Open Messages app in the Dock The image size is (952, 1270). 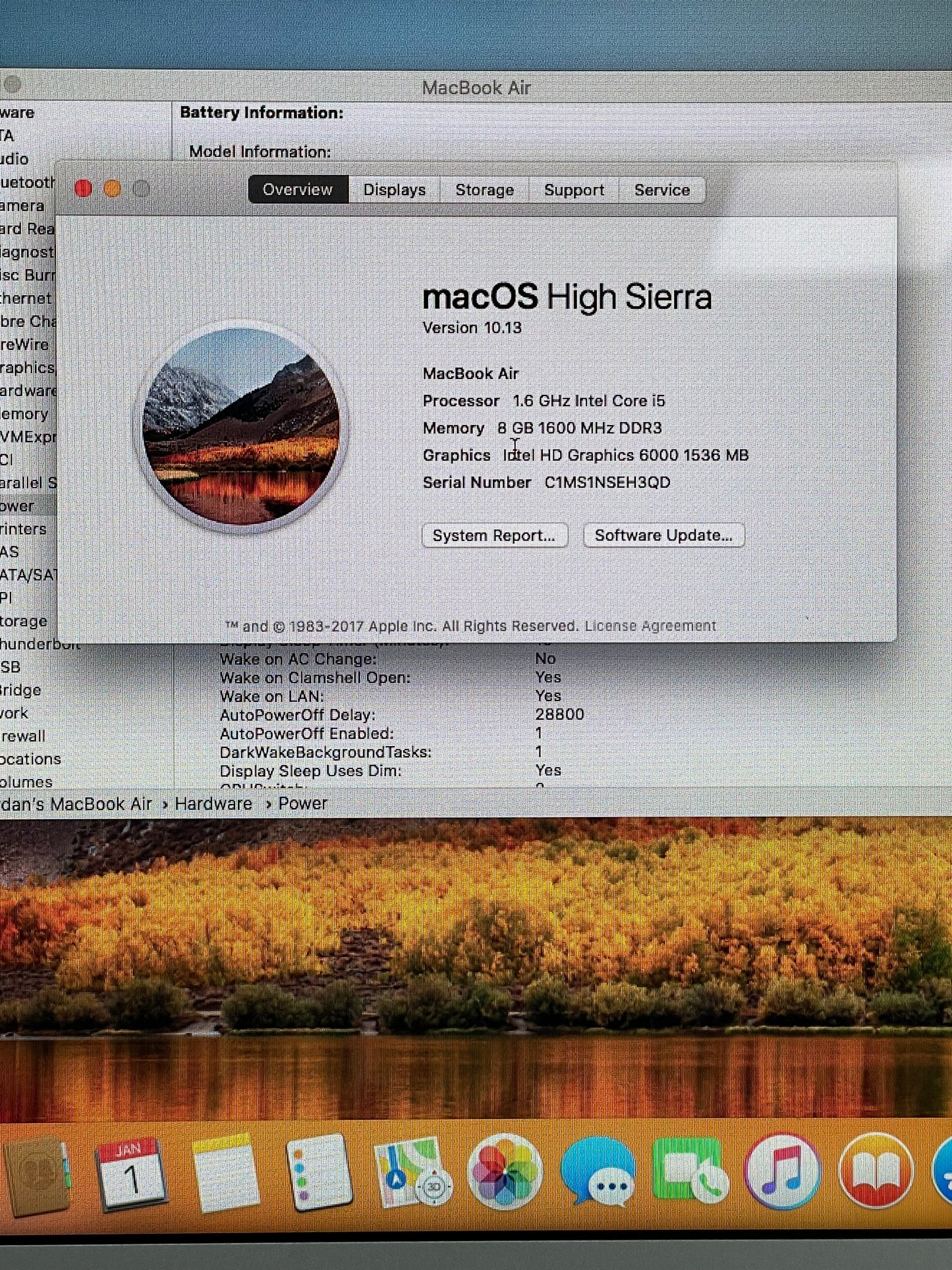point(598,1172)
